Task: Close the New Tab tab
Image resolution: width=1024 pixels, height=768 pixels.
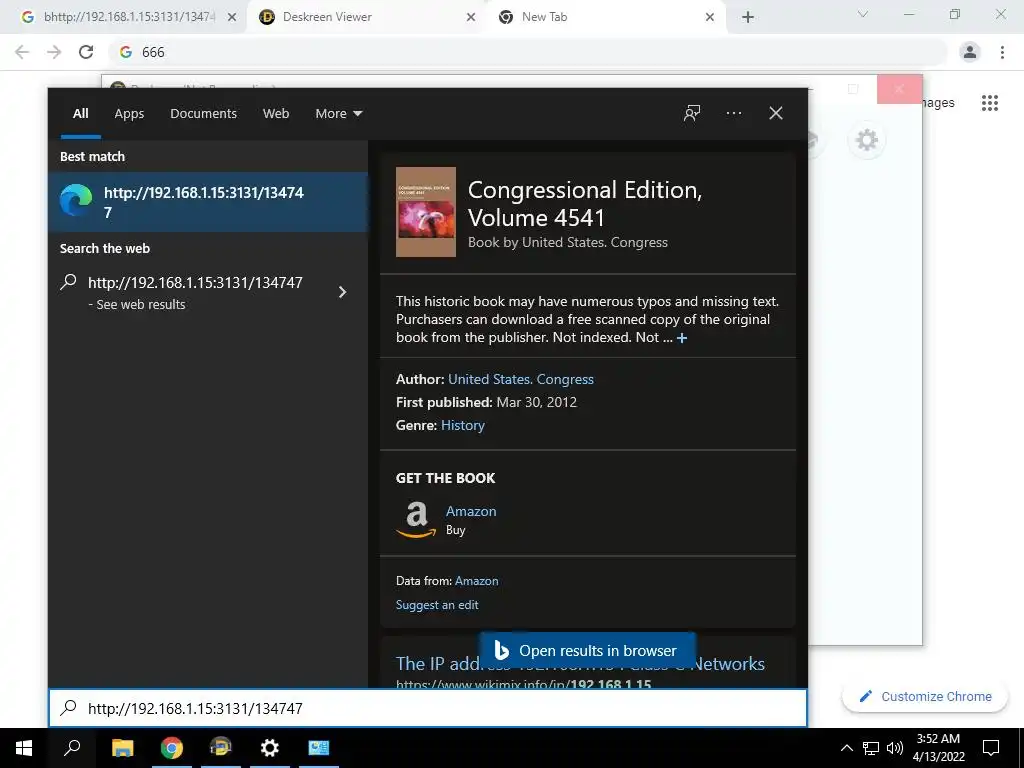Action: coord(709,18)
